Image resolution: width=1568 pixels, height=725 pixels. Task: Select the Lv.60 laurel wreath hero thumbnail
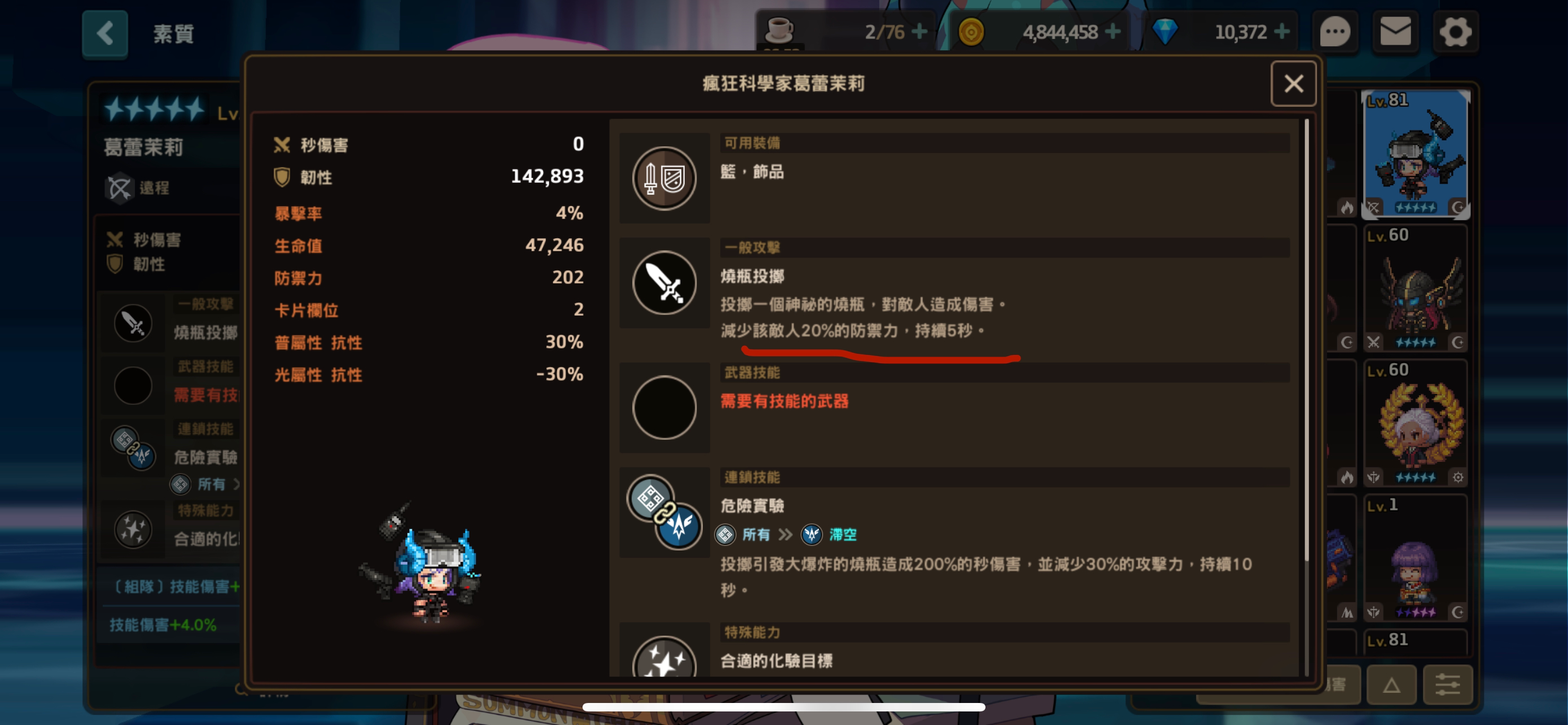[1416, 423]
